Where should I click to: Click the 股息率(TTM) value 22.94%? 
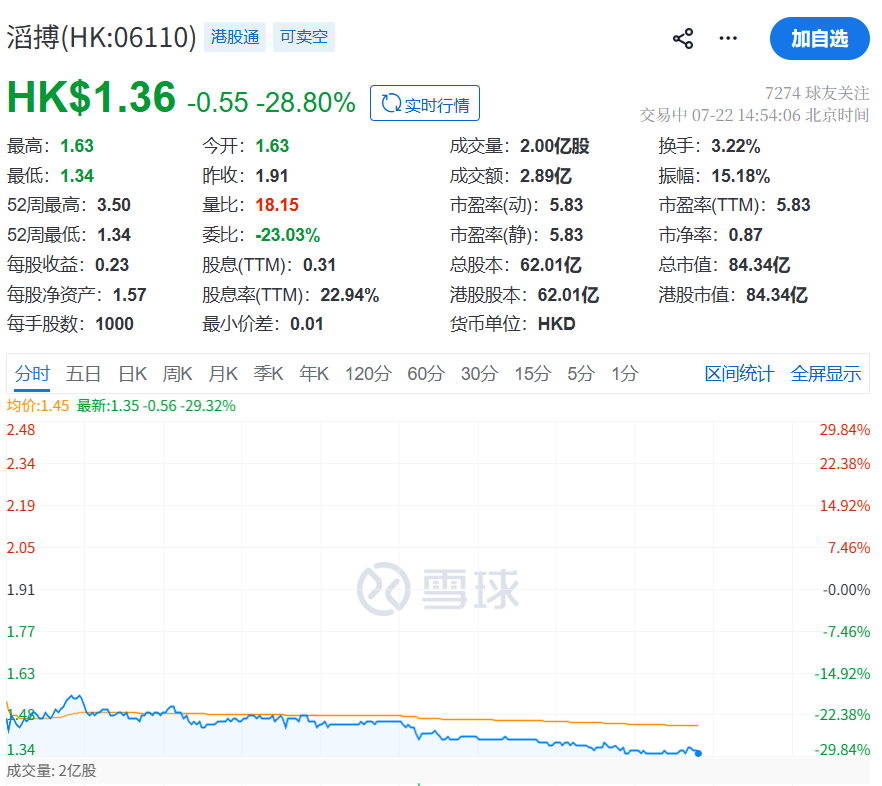tap(349, 295)
